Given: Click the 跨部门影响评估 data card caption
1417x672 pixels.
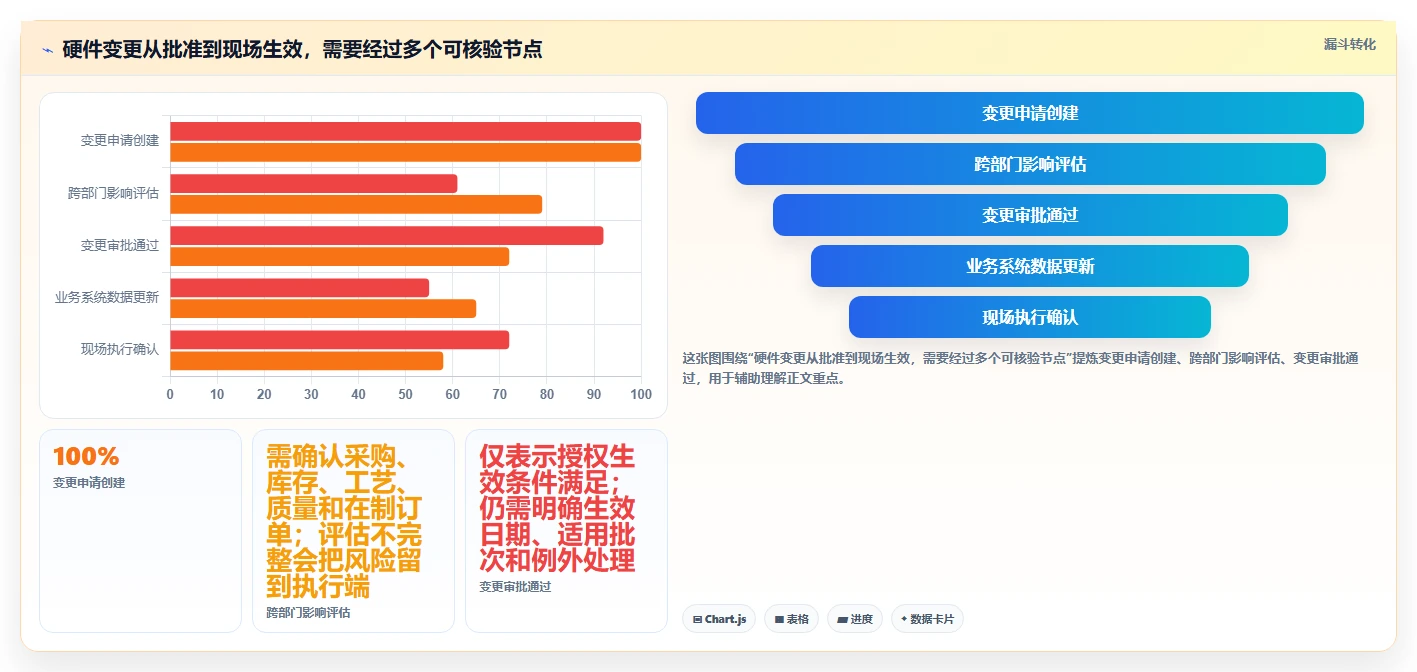Looking at the screenshot, I should coord(308,612).
